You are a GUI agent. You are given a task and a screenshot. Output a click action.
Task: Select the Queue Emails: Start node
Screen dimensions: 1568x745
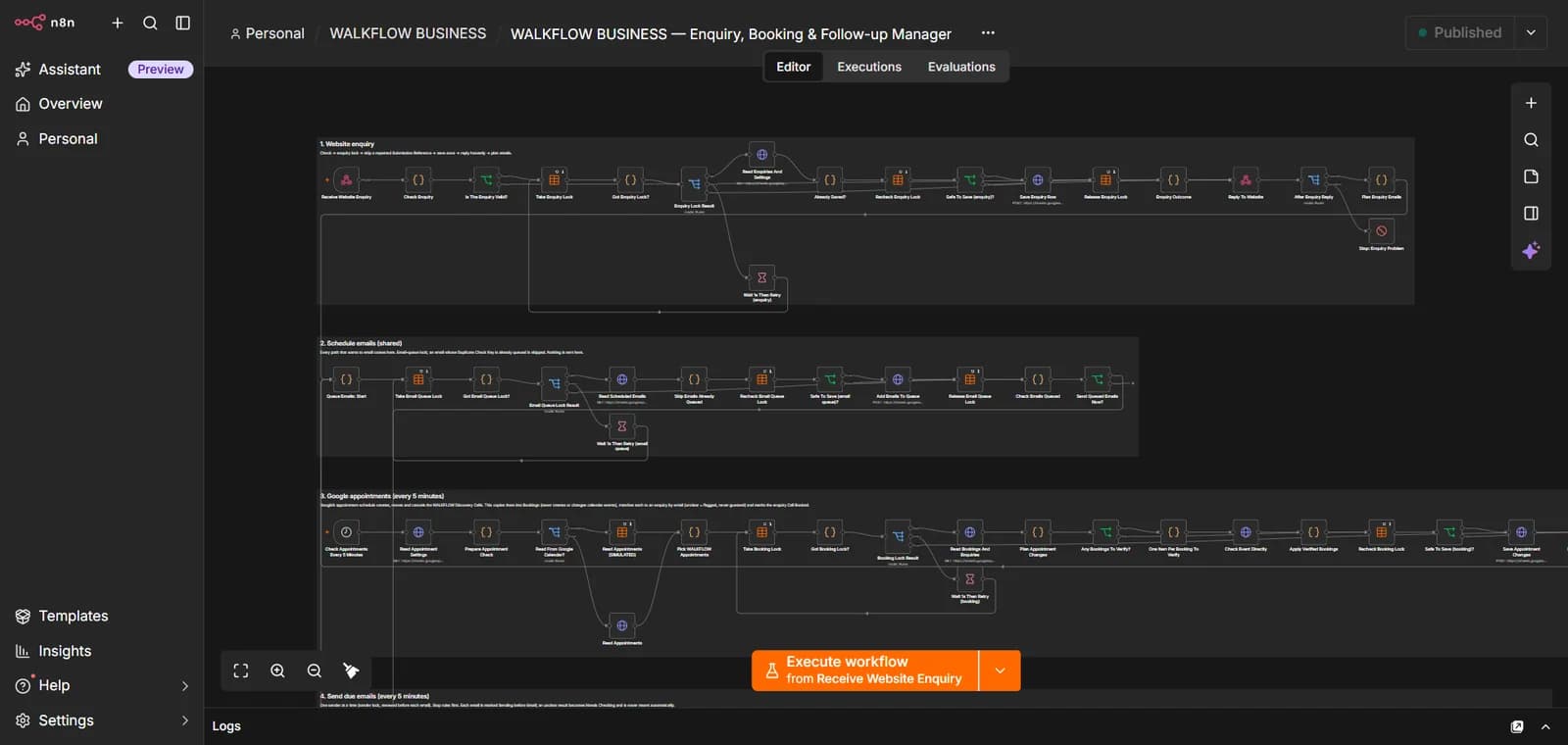point(346,379)
